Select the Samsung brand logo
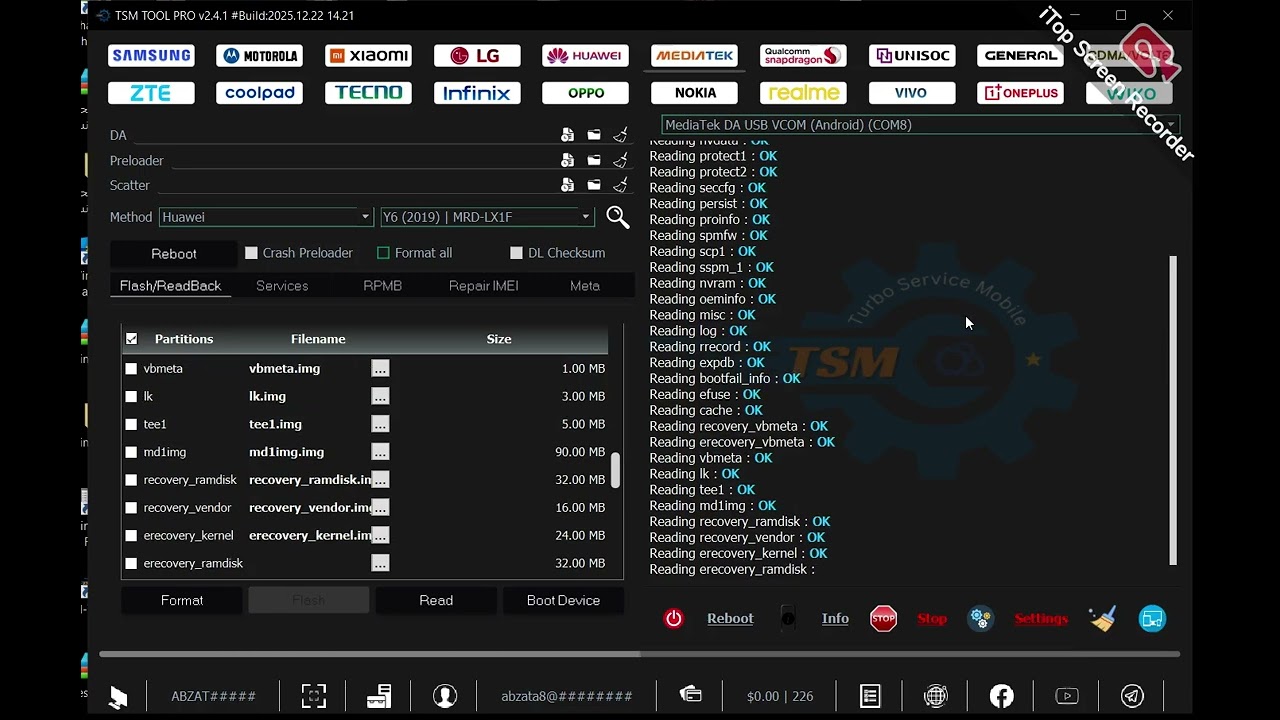Viewport: 1280px width, 720px height. tap(151, 56)
